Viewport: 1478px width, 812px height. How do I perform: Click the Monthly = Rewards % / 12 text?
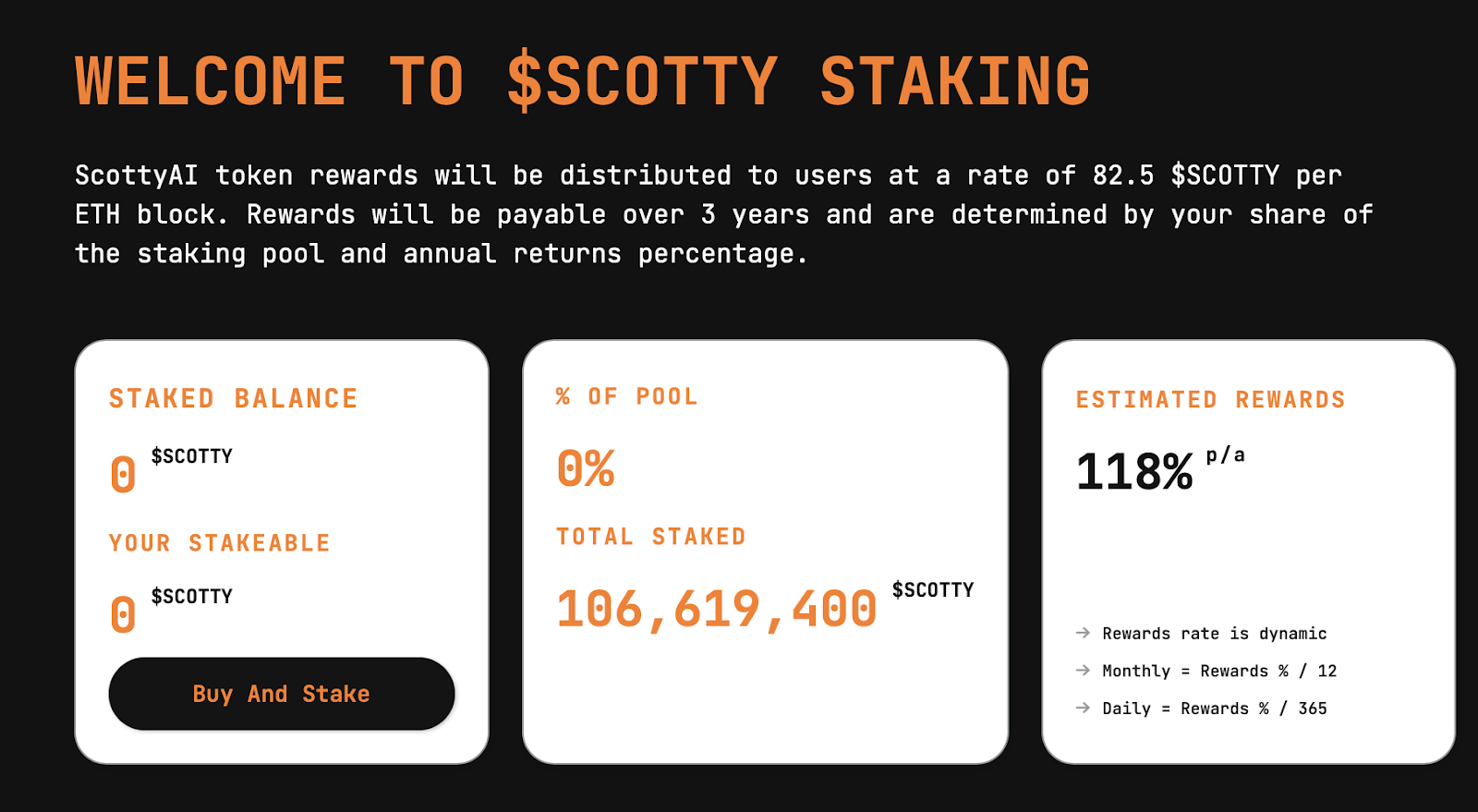point(1219,671)
